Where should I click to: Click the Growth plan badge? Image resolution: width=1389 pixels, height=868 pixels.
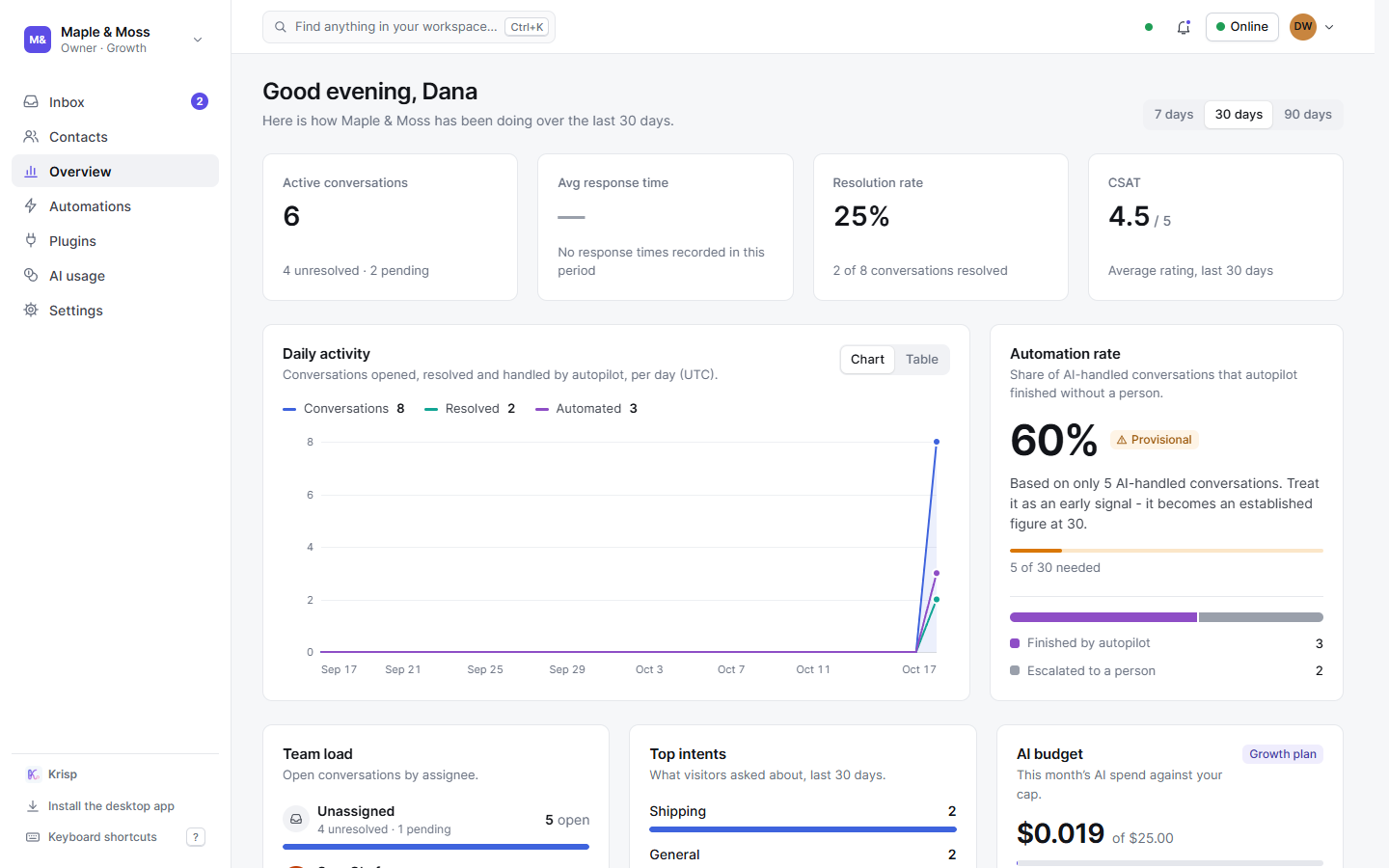(x=1283, y=754)
